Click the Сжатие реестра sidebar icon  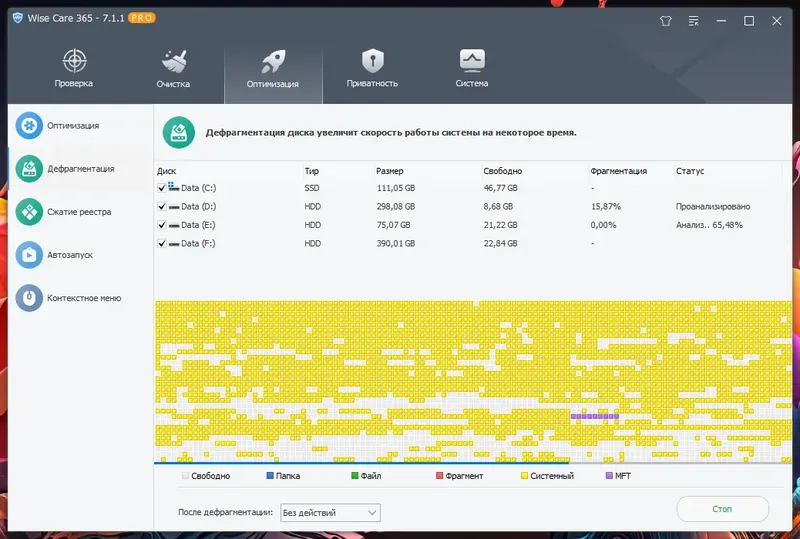click(29, 212)
